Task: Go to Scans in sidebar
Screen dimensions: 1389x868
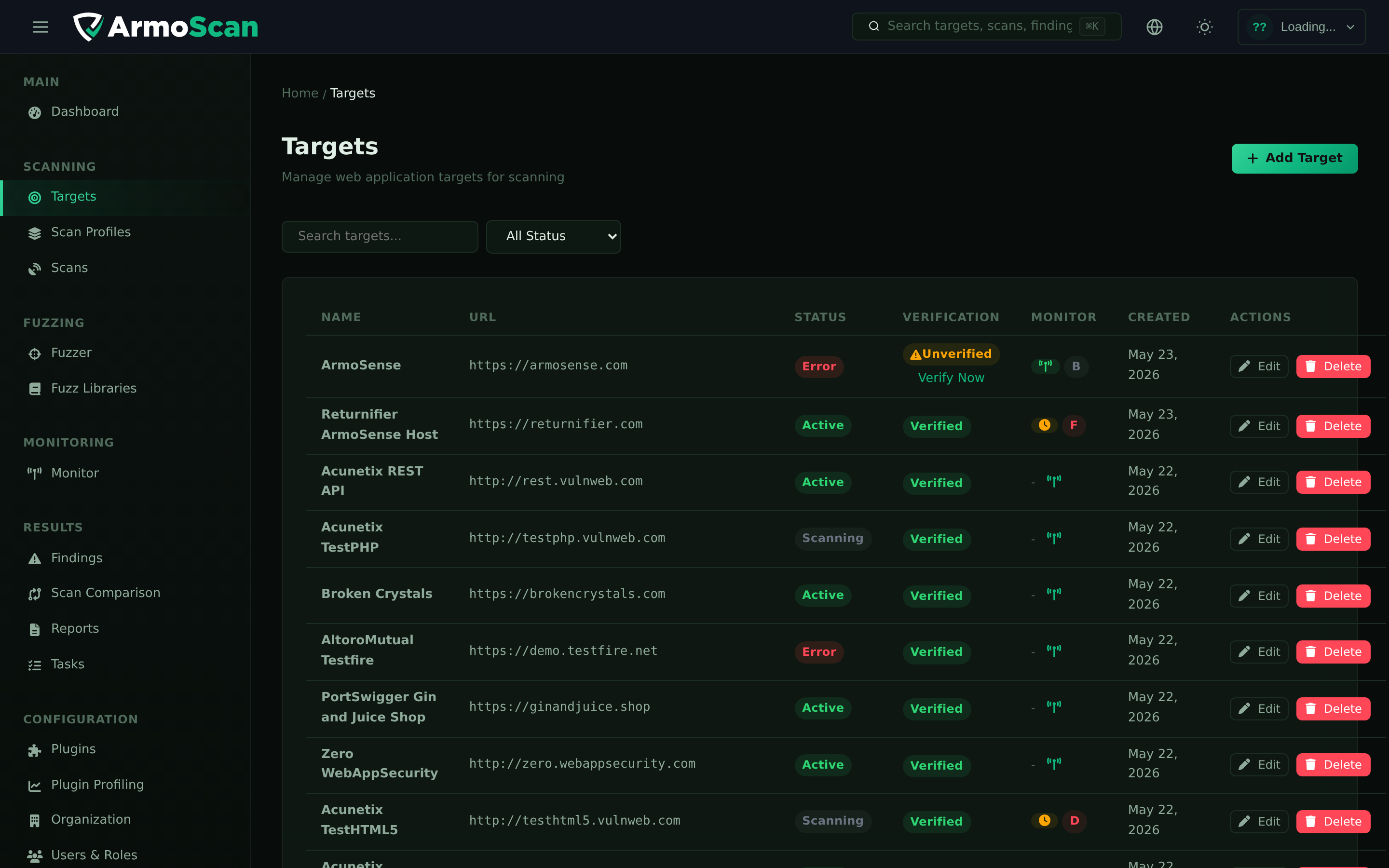Action: pyautogui.click(x=125, y=268)
